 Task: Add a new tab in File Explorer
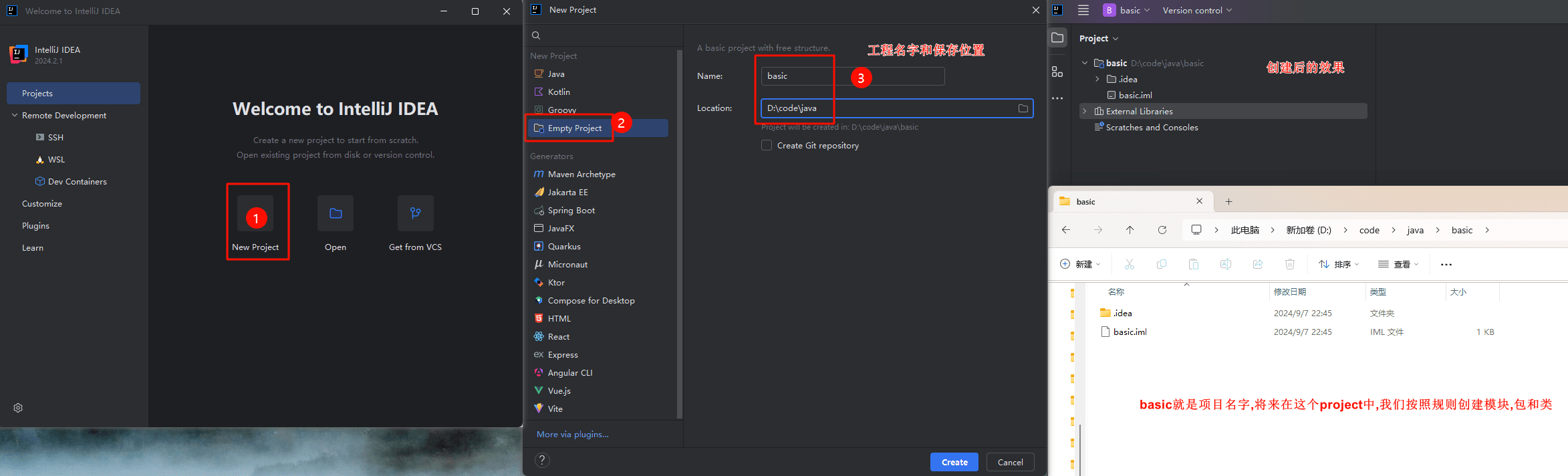(1228, 201)
